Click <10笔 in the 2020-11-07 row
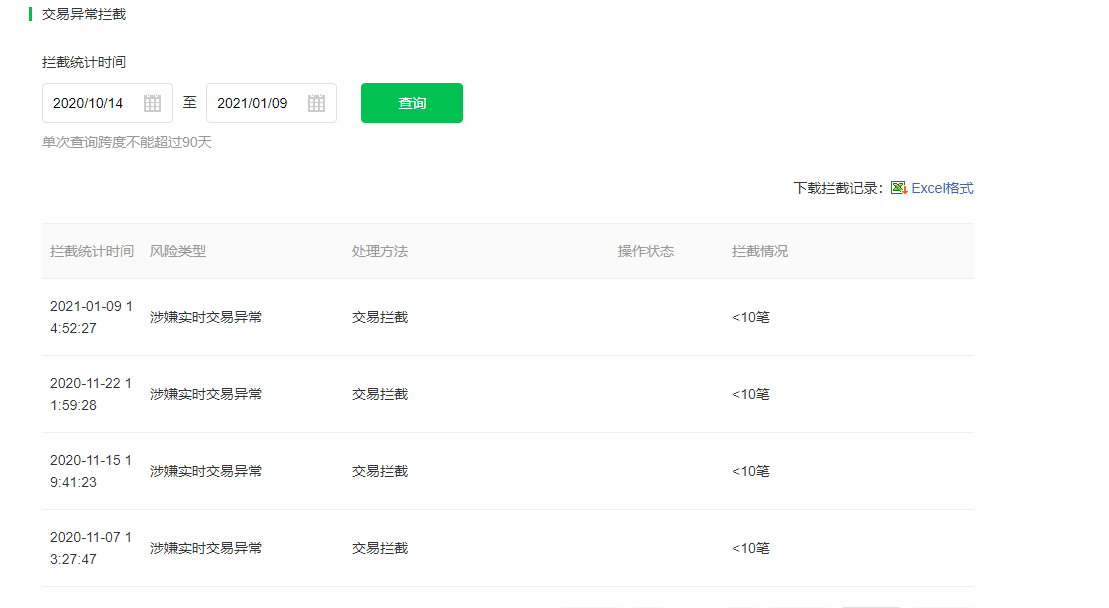The image size is (1109, 608). (x=750, y=549)
